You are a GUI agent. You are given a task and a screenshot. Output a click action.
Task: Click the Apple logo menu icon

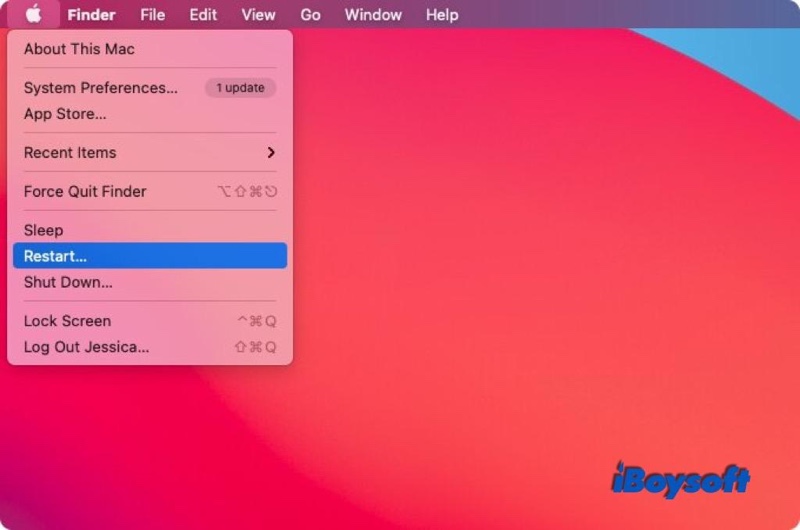pos(33,14)
